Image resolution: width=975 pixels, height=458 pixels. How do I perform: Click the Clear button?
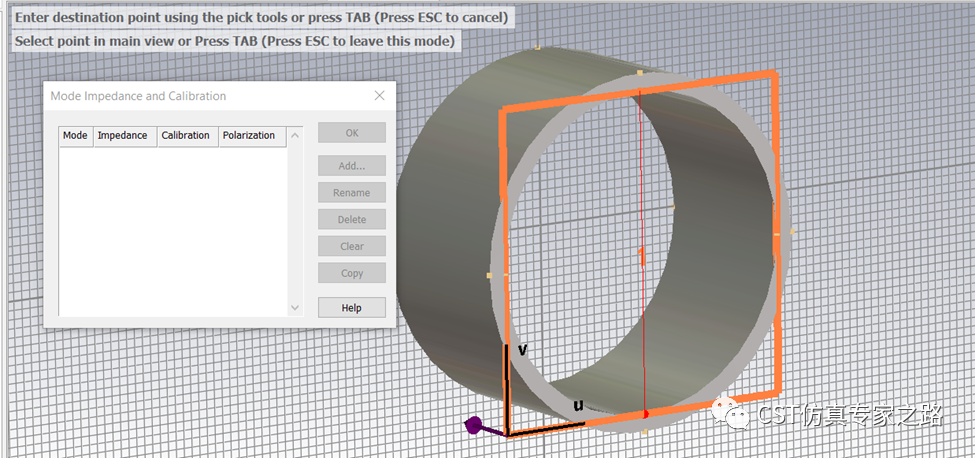352,246
